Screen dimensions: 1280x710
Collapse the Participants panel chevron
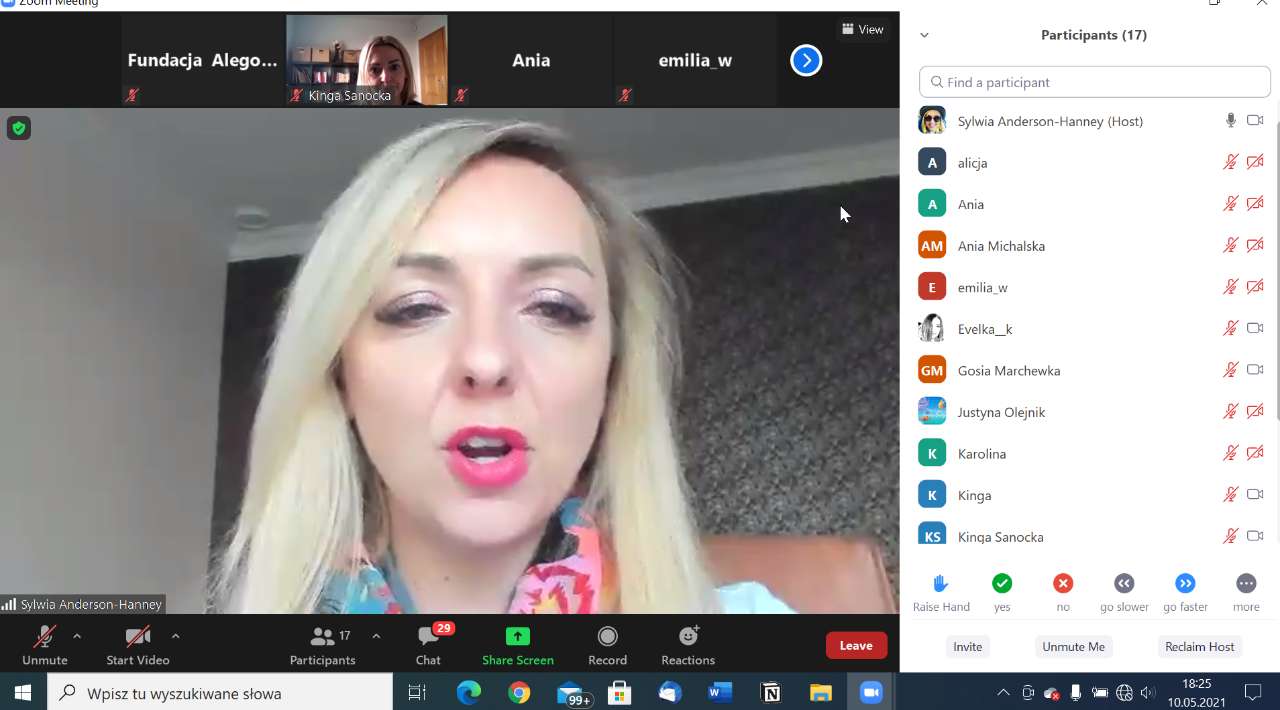pos(924,35)
